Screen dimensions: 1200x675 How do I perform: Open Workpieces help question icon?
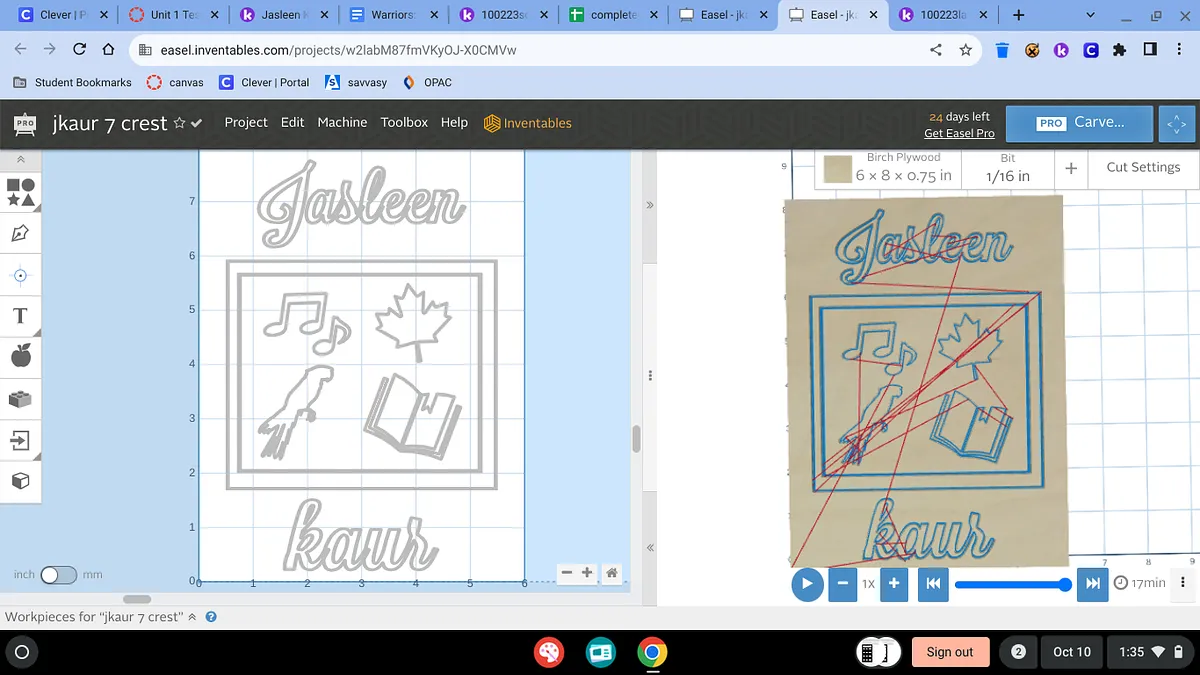point(211,617)
